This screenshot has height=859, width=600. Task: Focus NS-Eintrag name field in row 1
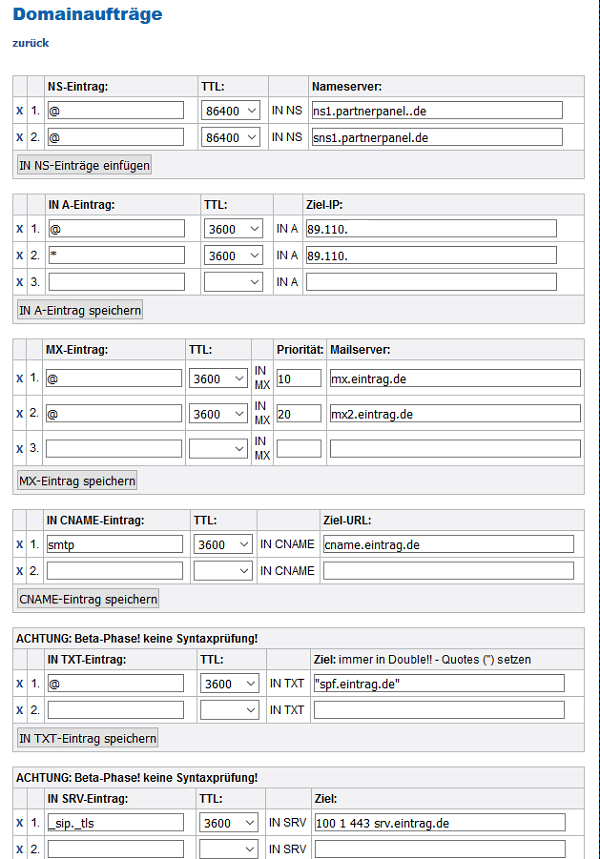coord(116,111)
